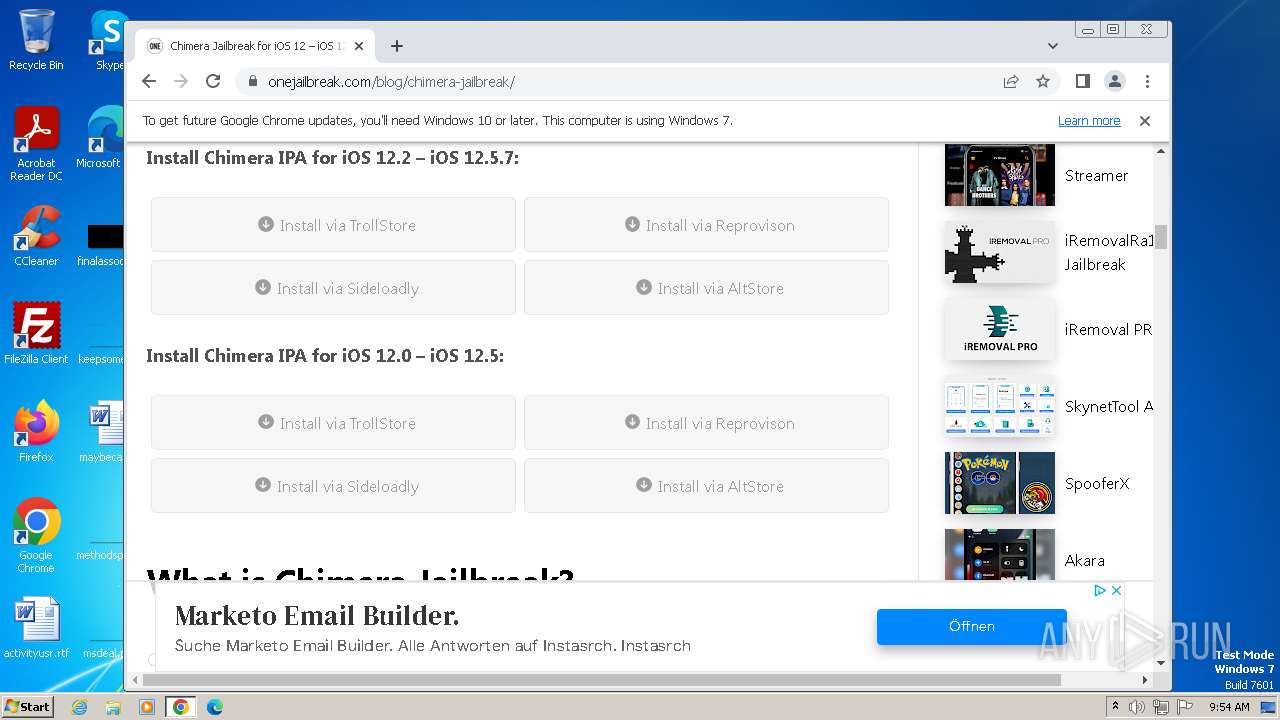Viewport: 1280px width, 720px height.
Task: Open the site lock information icon
Action: [252, 82]
